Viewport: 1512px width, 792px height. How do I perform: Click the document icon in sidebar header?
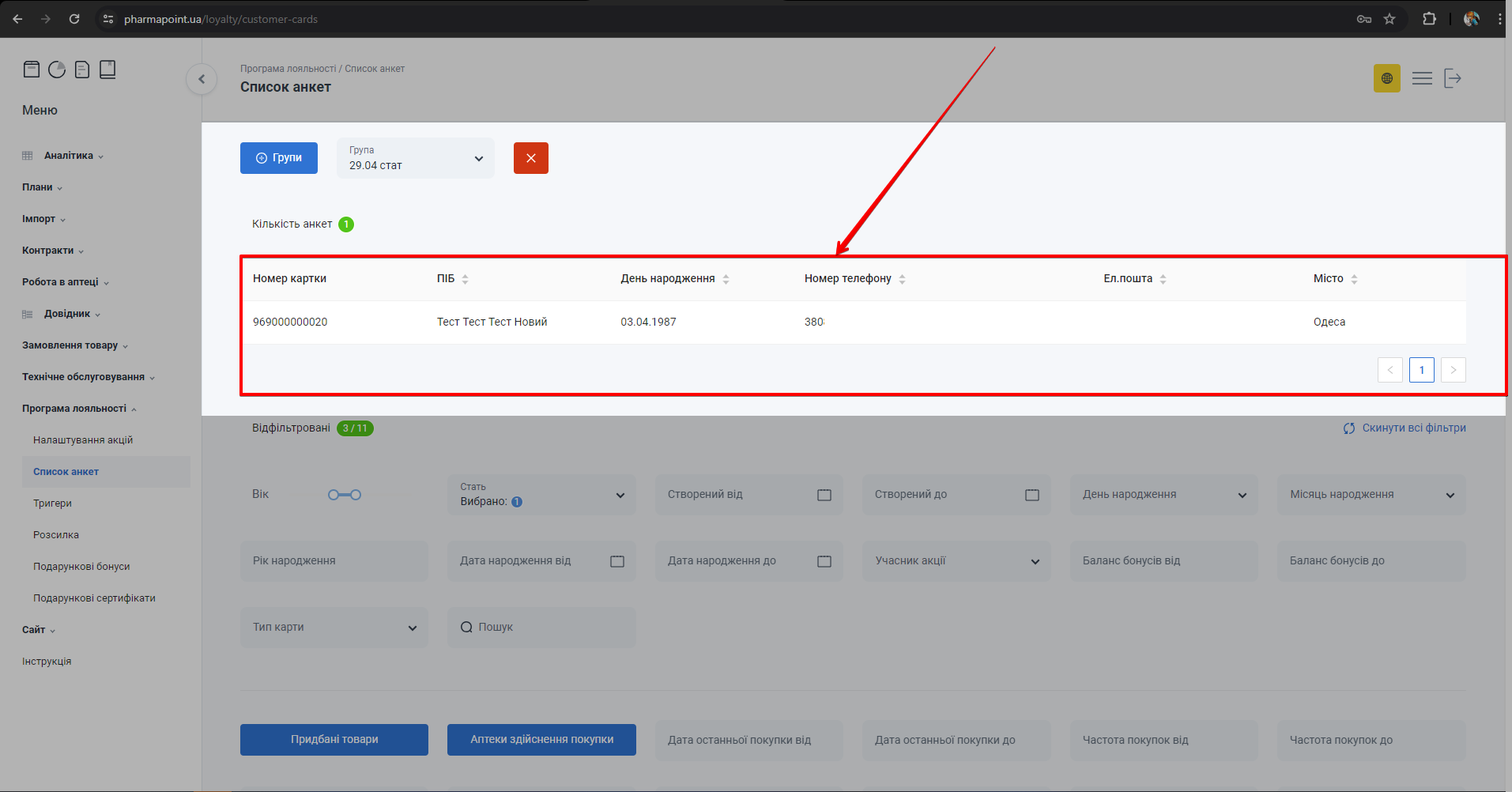82,70
